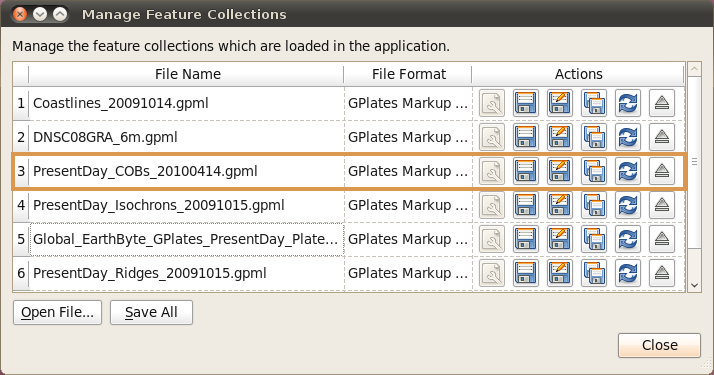Edit configuration icon for DNSC08GRA_6m.gpml
The height and width of the screenshot is (375, 714).
point(492,137)
